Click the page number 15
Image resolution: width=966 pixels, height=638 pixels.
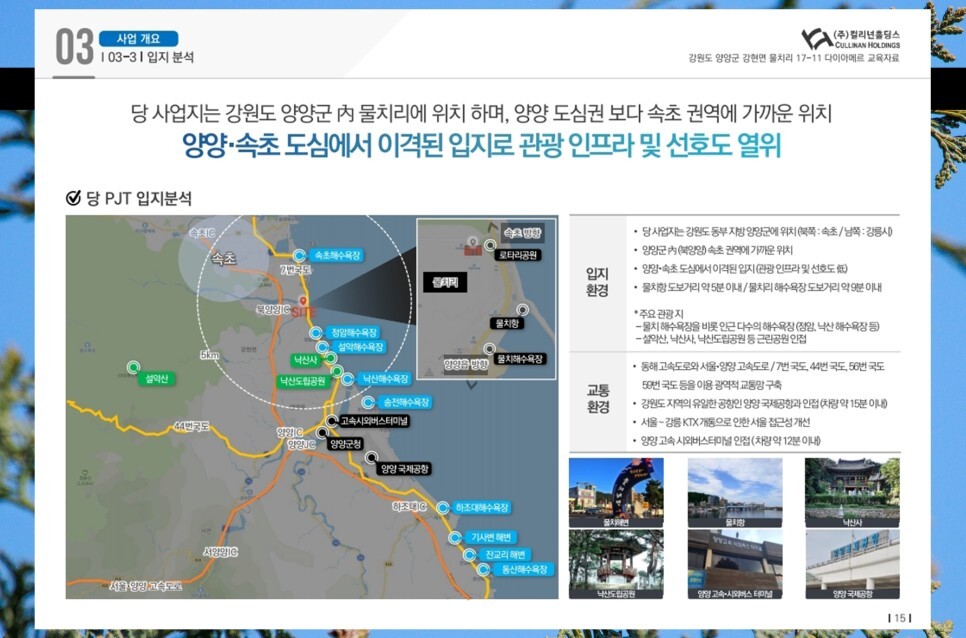point(899,618)
